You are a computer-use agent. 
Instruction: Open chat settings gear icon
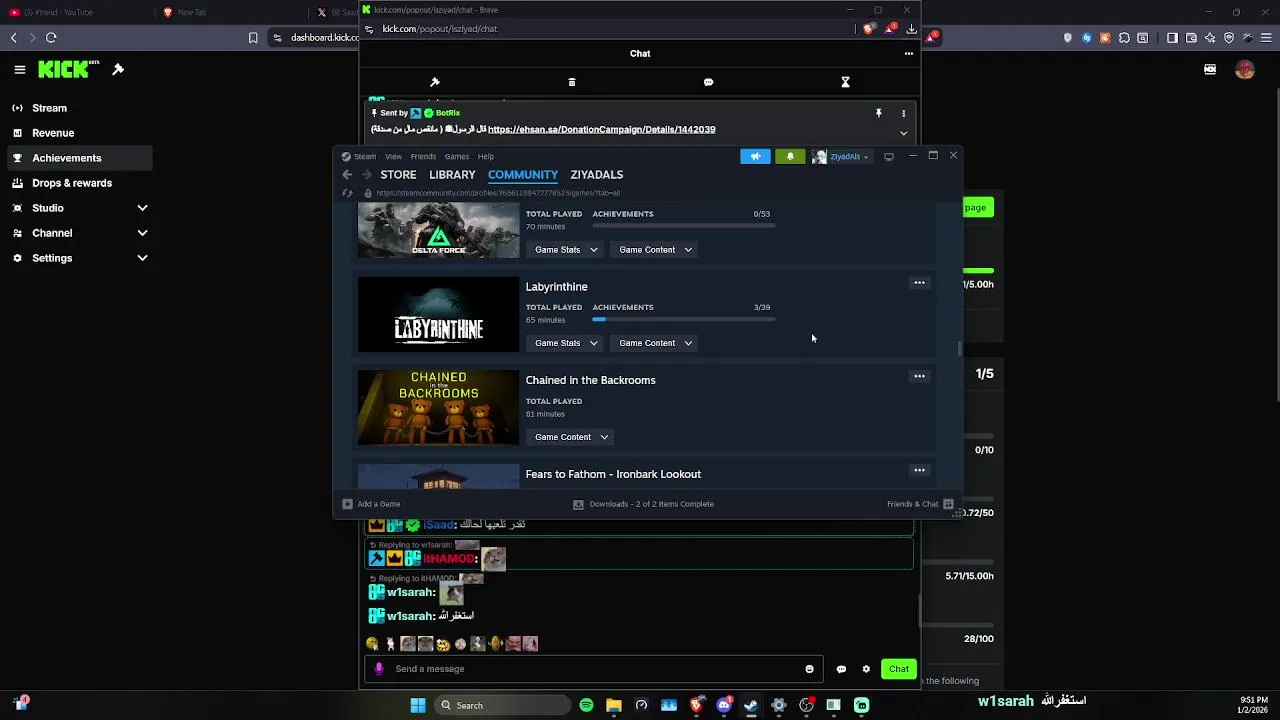tap(866, 669)
